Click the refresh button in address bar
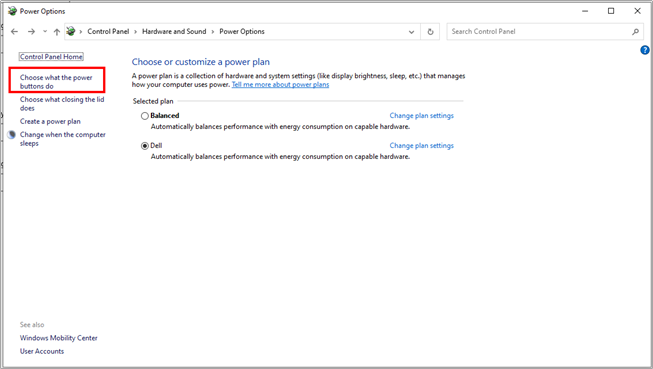Screen dimensions: 653x369 430,32
